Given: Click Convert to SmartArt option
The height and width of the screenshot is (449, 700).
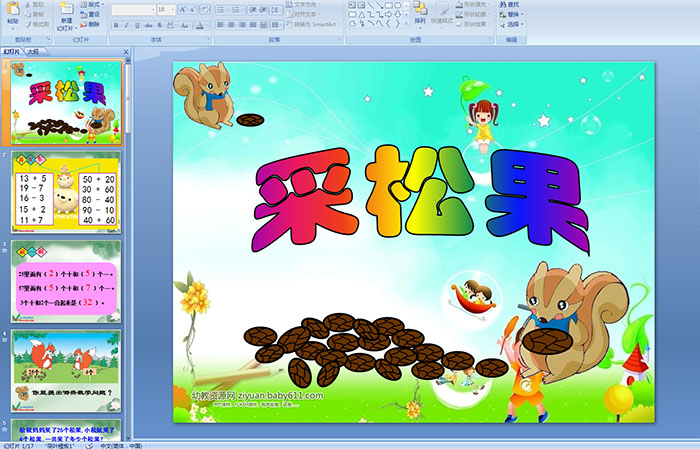Looking at the screenshot, I should pos(313,24).
